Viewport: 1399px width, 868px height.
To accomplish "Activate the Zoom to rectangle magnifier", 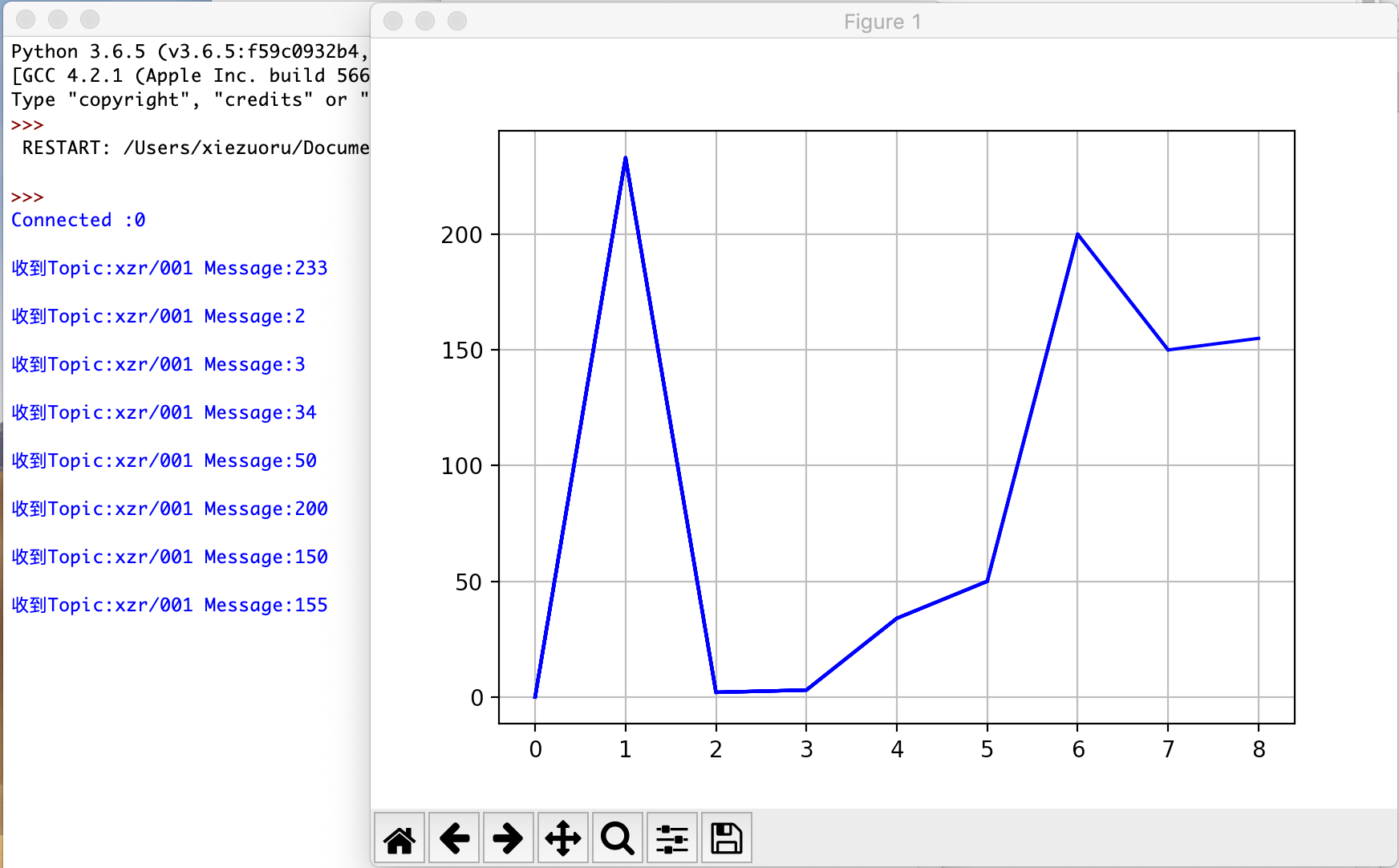I will coord(618,838).
